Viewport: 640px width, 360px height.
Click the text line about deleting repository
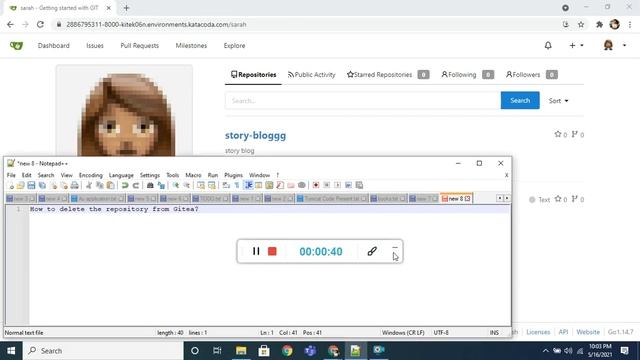[x=114, y=209]
